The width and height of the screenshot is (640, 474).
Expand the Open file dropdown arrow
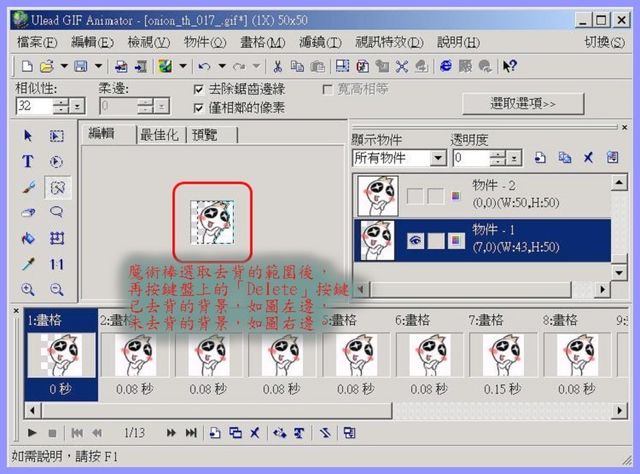coord(64,66)
